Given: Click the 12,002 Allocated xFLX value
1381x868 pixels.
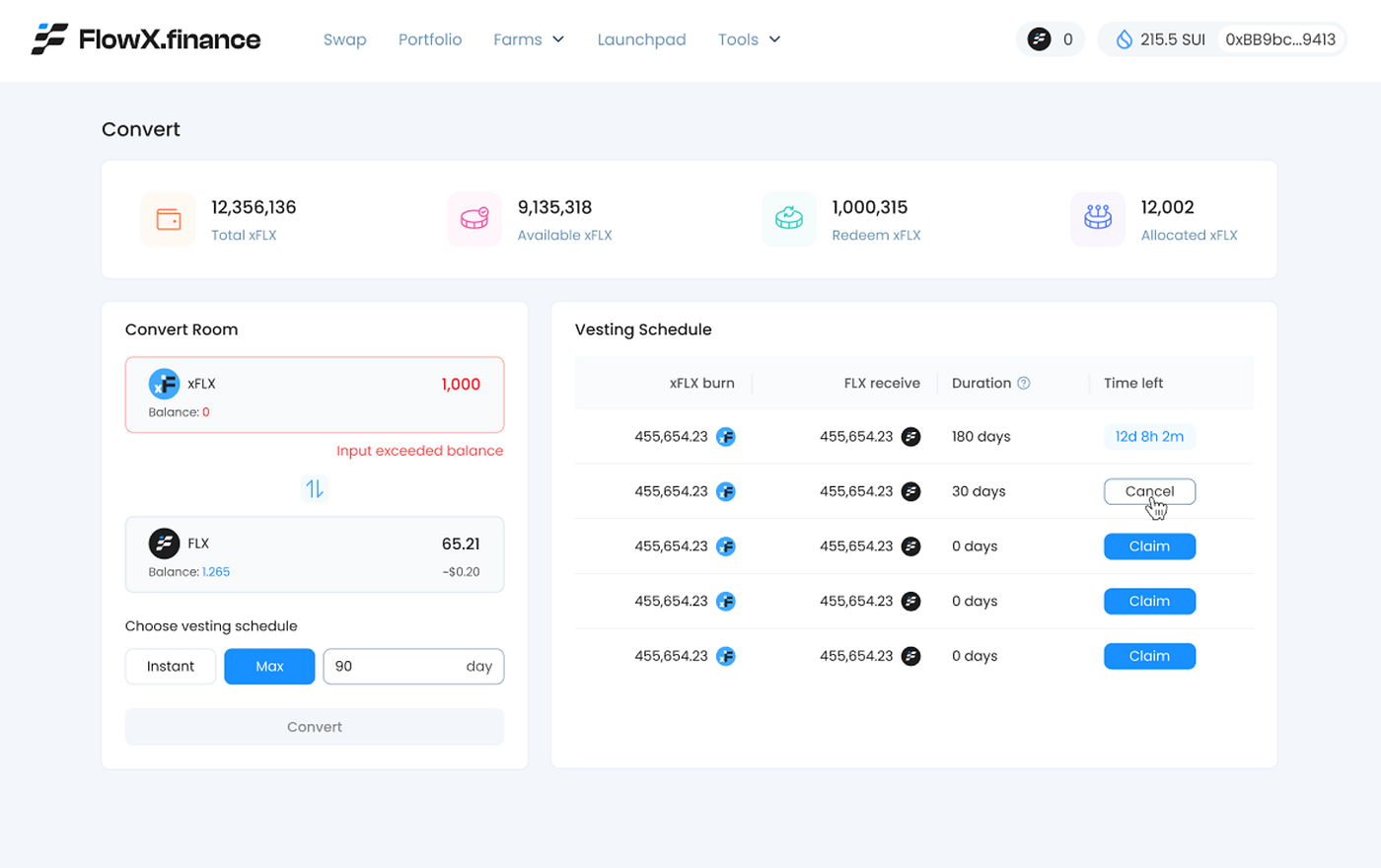Looking at the screenshot, I should [1168, 207].
